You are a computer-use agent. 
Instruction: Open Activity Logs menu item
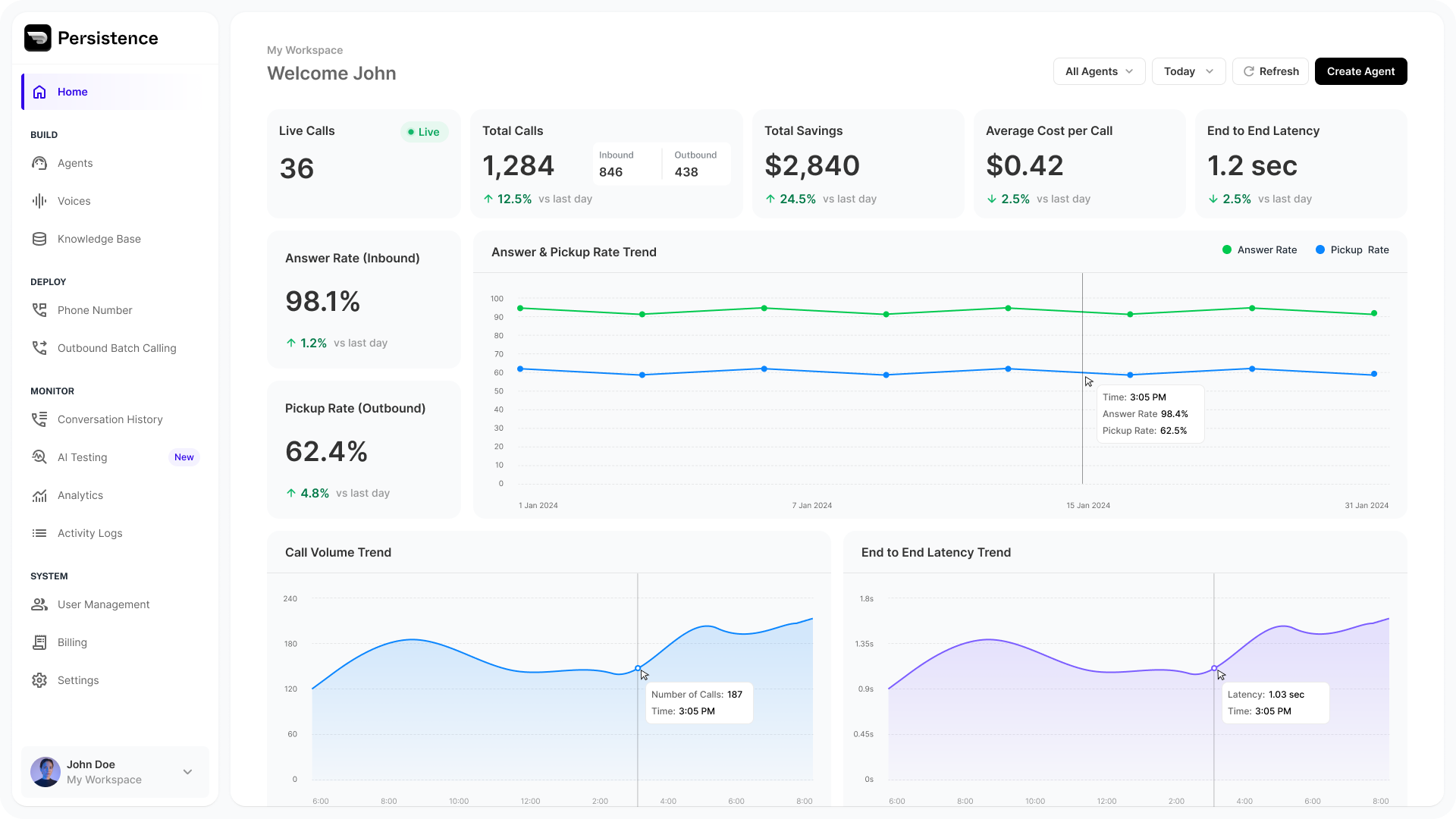click(x=89, y=533)
